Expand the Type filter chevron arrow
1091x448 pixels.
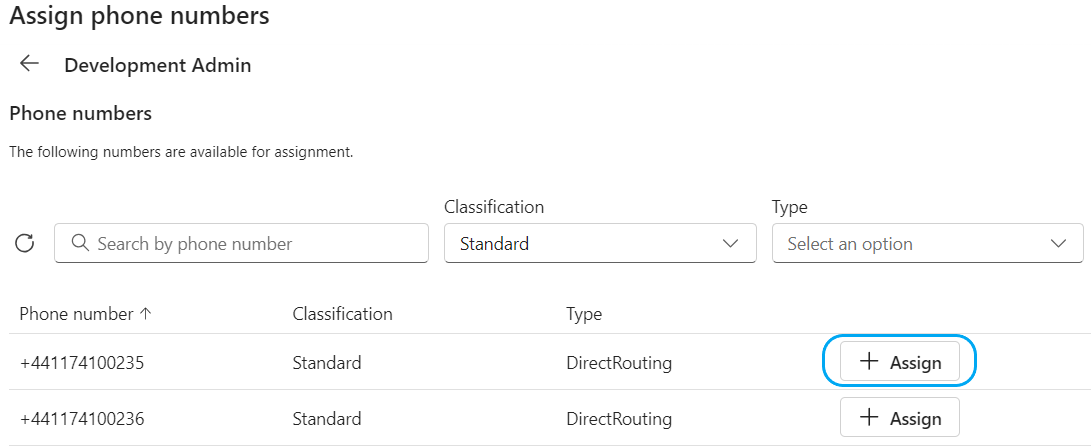[1059, 243]
